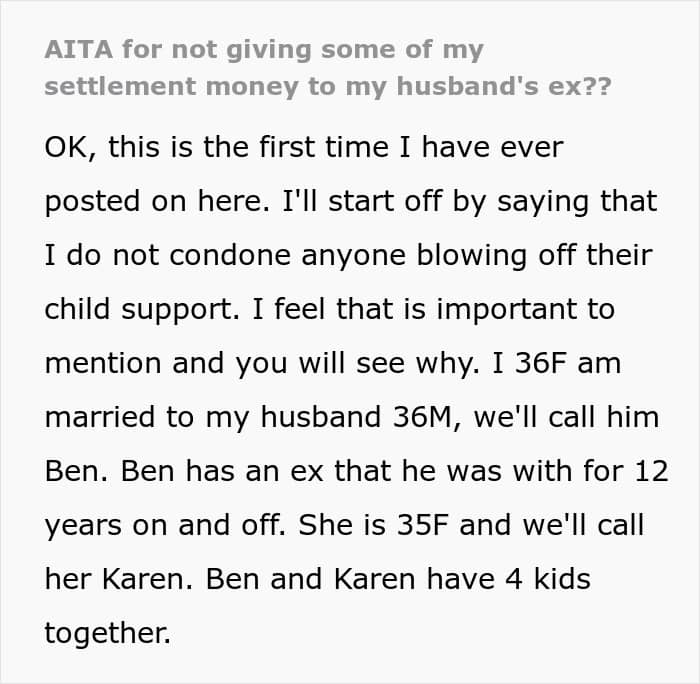Click the phrase 'posted on here'

pos(157,202)
